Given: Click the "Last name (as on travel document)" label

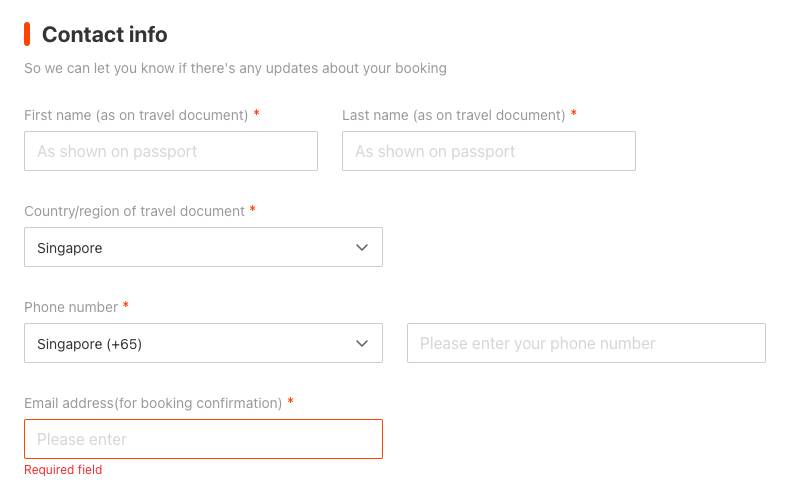Looking at the screenshot, I should tap(453, 115).
